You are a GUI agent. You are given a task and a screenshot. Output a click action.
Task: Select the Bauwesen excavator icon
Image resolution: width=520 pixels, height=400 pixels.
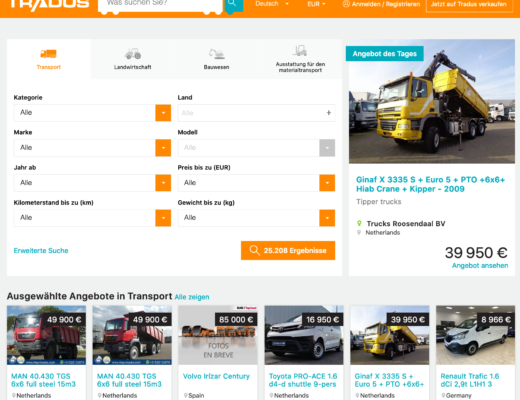click(x=216, y=54)
